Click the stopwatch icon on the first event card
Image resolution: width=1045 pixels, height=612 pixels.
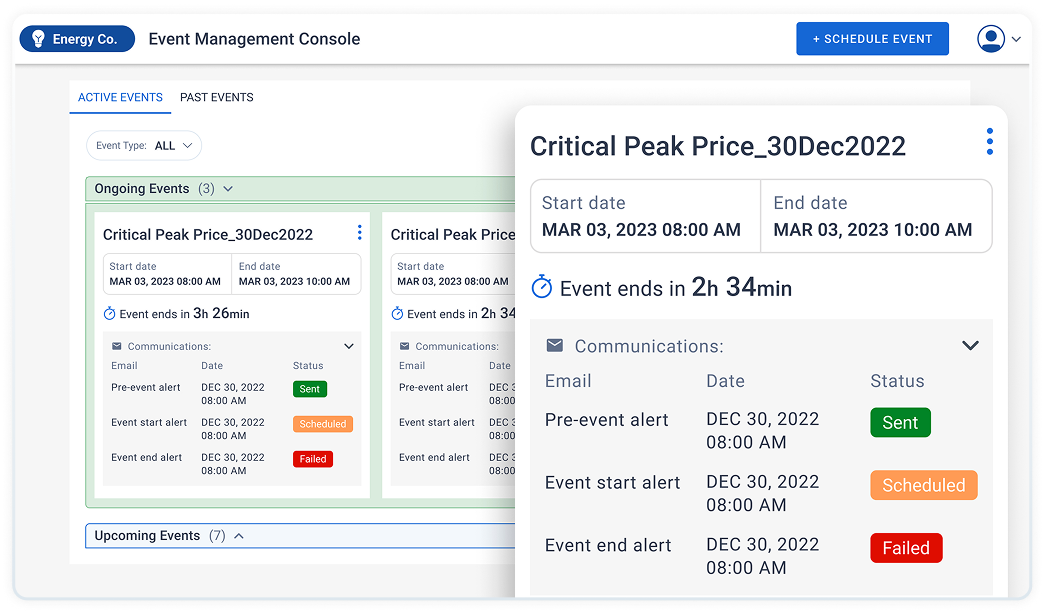coord(108,313)
